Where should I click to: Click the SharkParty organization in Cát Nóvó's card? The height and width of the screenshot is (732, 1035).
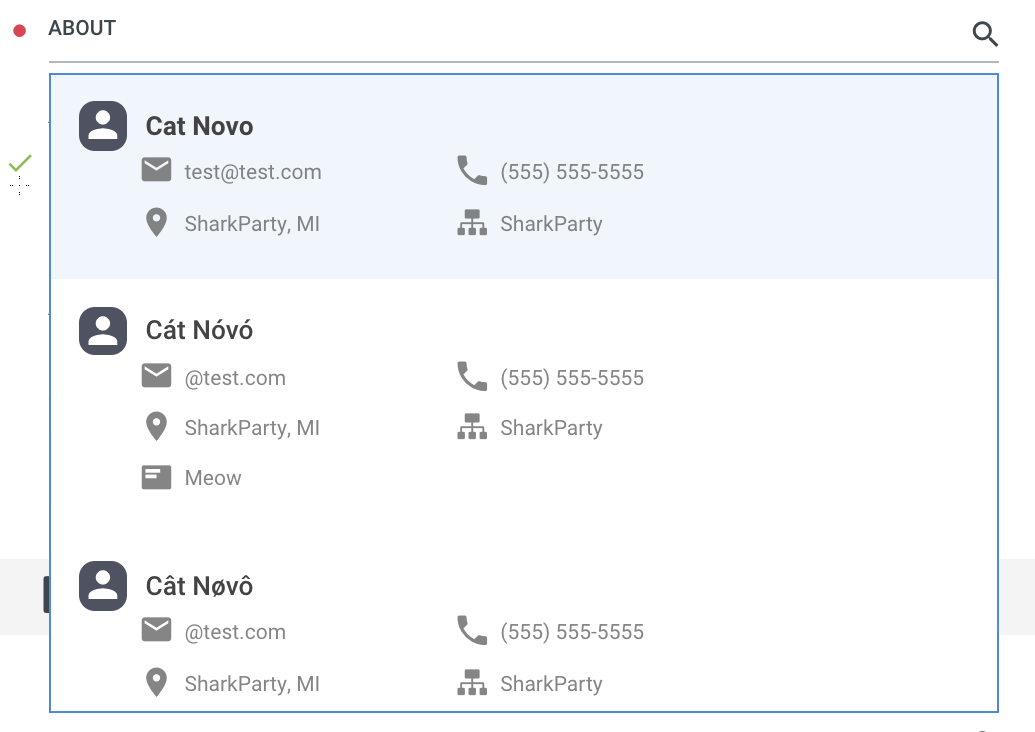551,428
